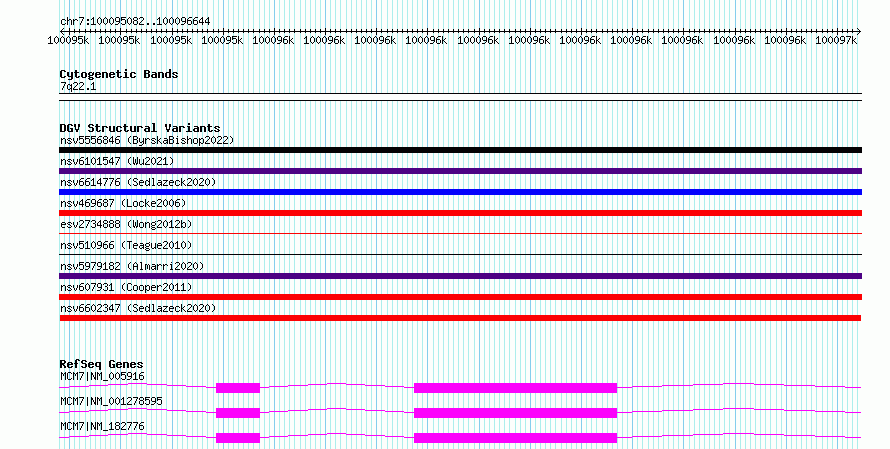Select the short exon of MCM7|NM_001278595
Image resolution: width=890 pixels, height=449 pixels.
pyautogui.click(x=238, y=413)
